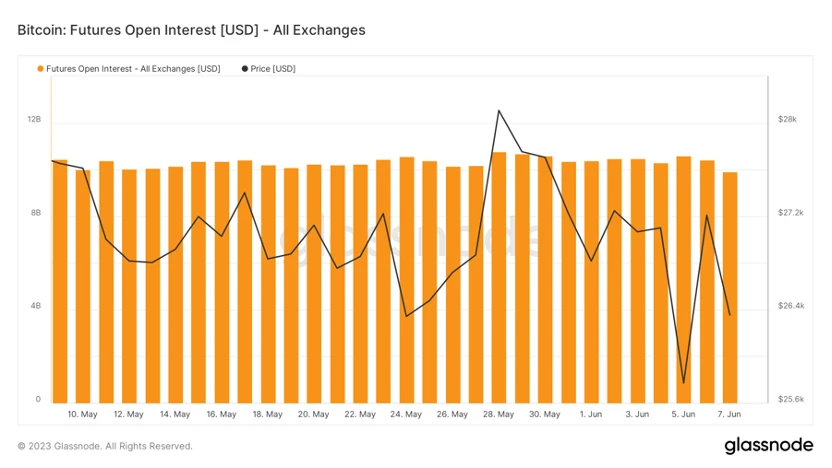The image size is (832, 468).
Task: Click the $25.6k right axis label
Action: pyautogui.click(x=790, y=399)
